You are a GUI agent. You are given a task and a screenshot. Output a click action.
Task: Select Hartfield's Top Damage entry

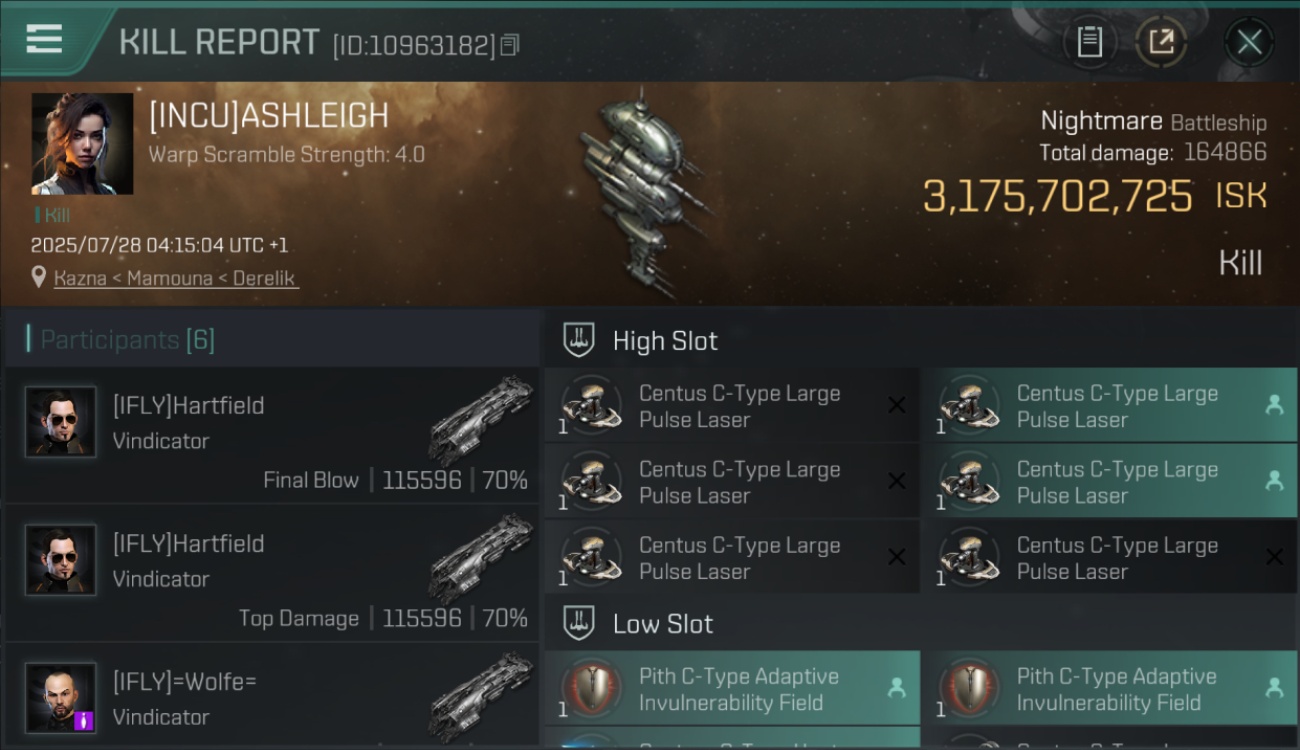[x=272, y=574]
